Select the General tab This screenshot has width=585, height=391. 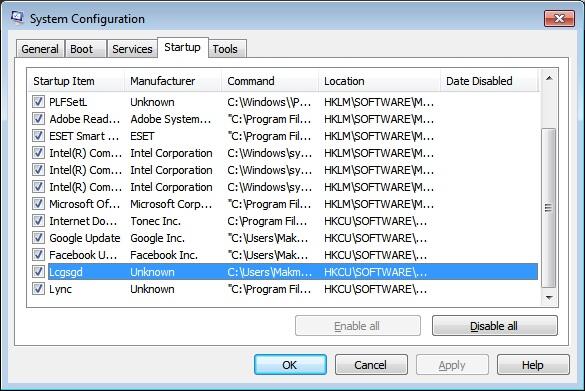pos(40,49)
